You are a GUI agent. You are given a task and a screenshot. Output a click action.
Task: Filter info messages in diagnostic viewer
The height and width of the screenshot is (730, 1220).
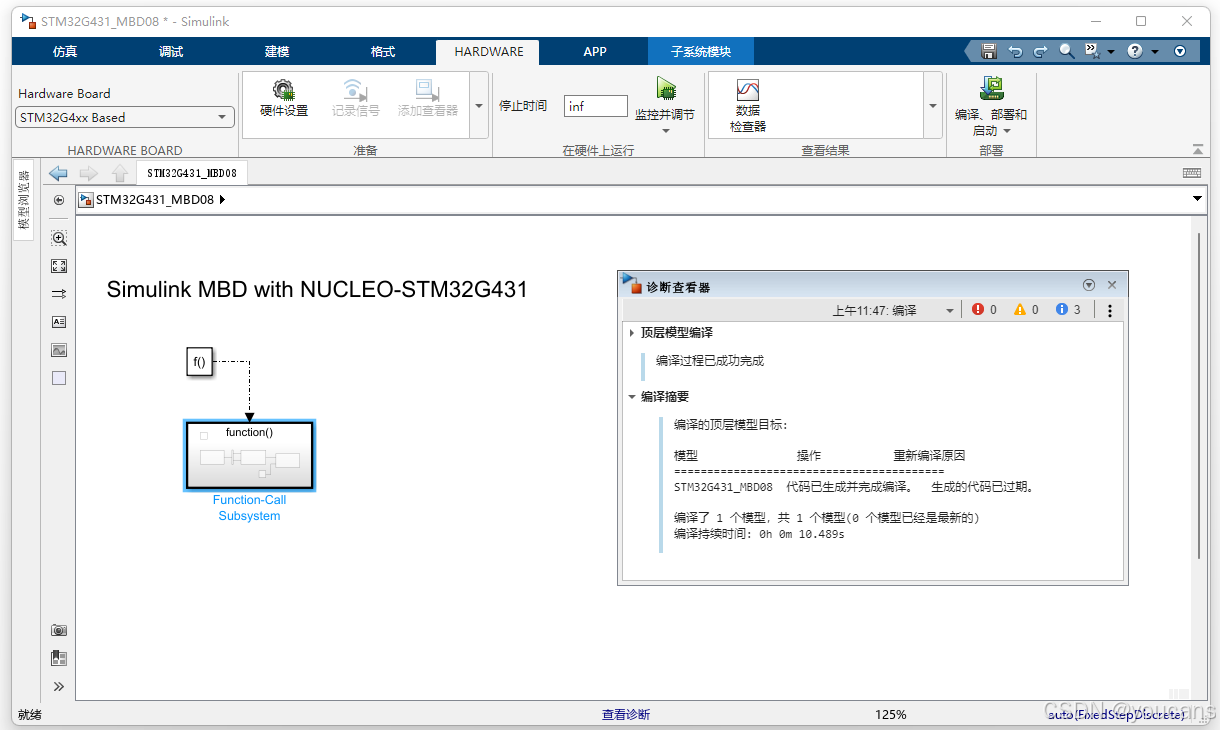(x=1068, y=310)
